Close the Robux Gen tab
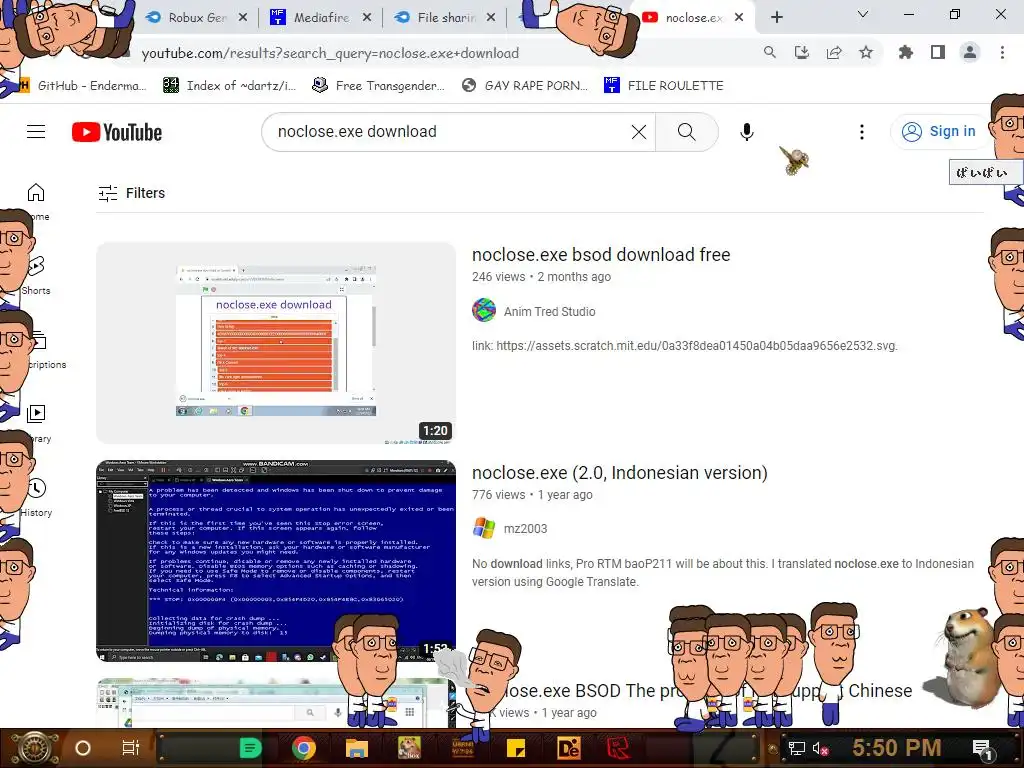The height and width of the screenshot is (768, 1024). [242, 18]
